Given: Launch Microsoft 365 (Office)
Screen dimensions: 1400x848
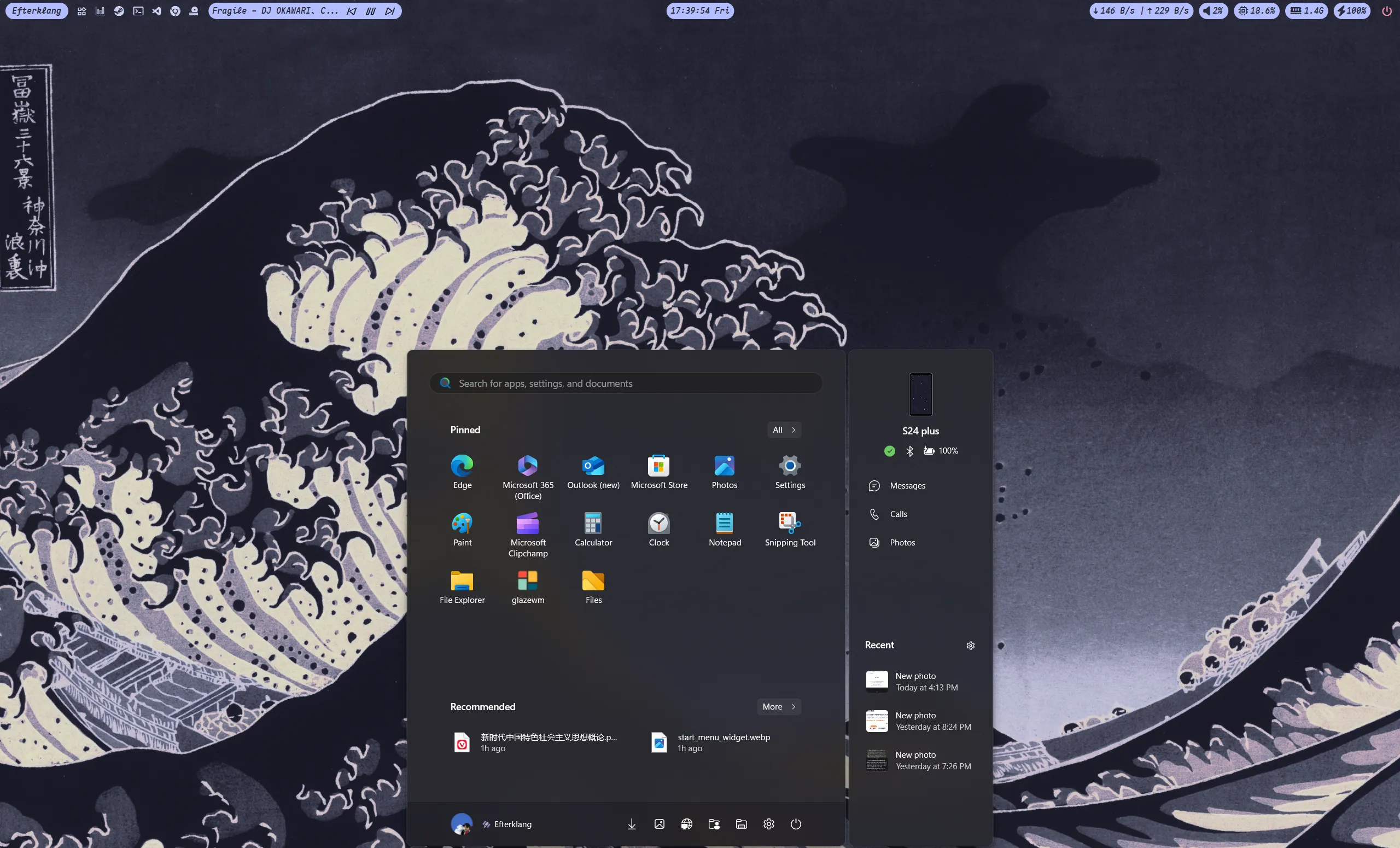Looking at the screenshot, I should (x=528, y=477).
